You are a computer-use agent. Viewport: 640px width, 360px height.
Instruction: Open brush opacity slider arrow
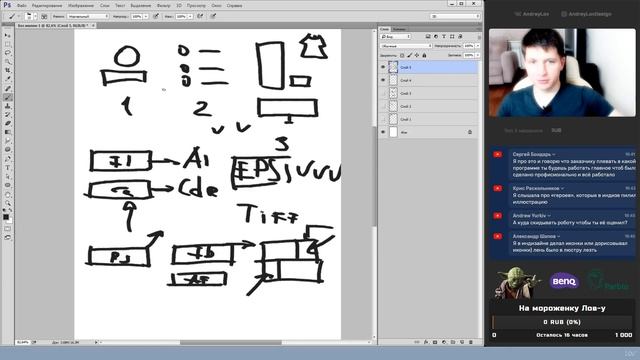coord(146,16)
